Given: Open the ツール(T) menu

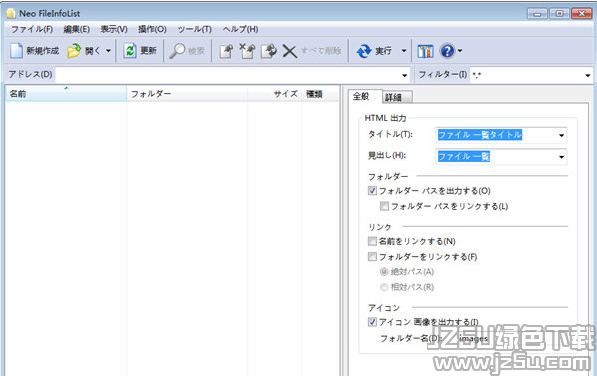Looking at the screenshot, I should click(195, 29).
